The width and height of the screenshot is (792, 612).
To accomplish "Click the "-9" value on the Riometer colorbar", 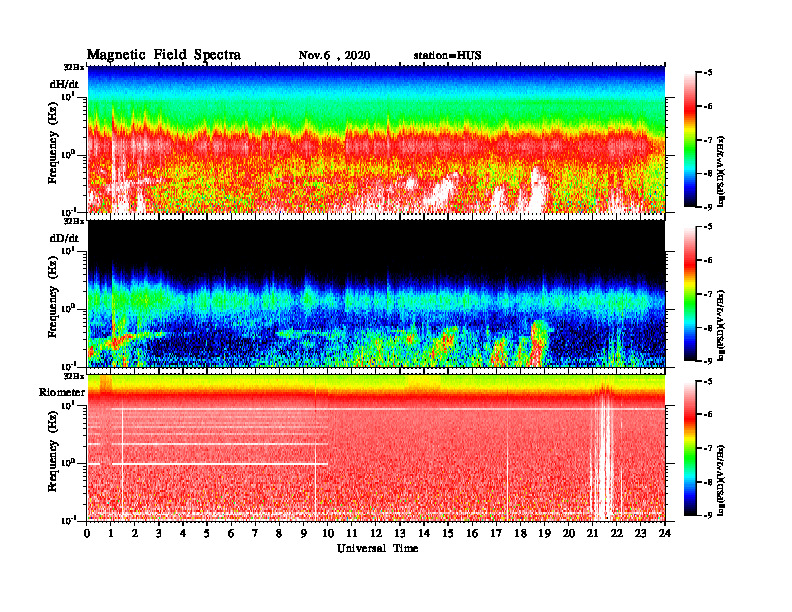I will [708, 515].
